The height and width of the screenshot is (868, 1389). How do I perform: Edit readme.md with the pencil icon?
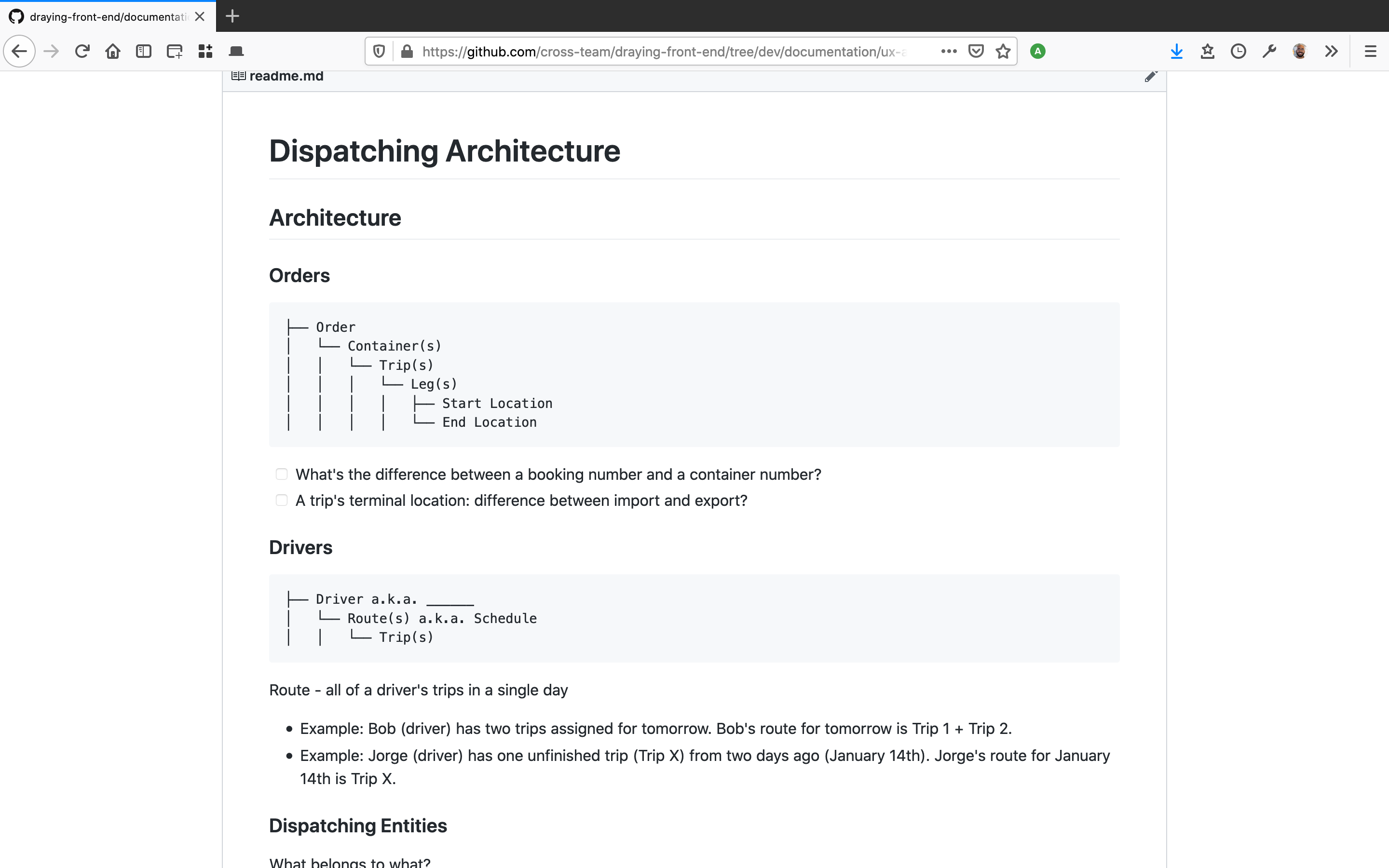[x=1150, y=76]
